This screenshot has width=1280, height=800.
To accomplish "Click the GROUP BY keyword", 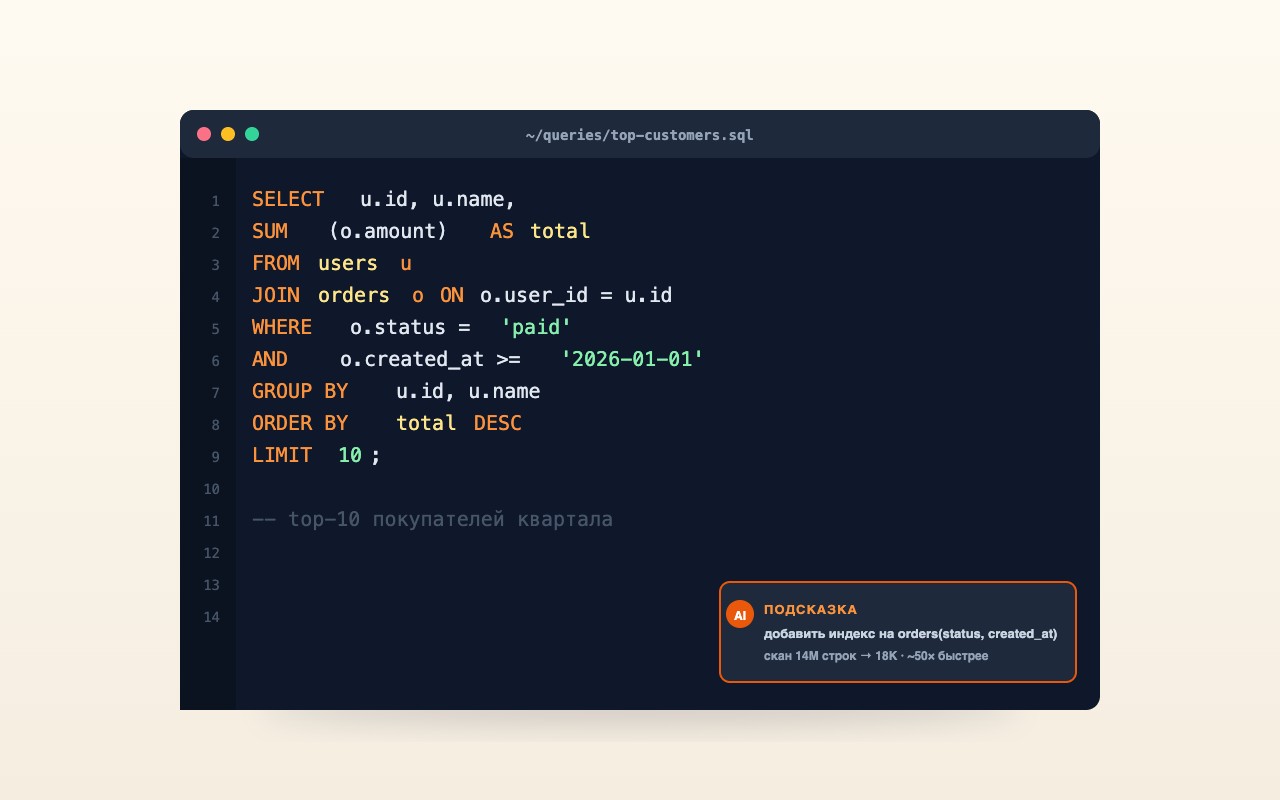I will (x=300, y=391).
